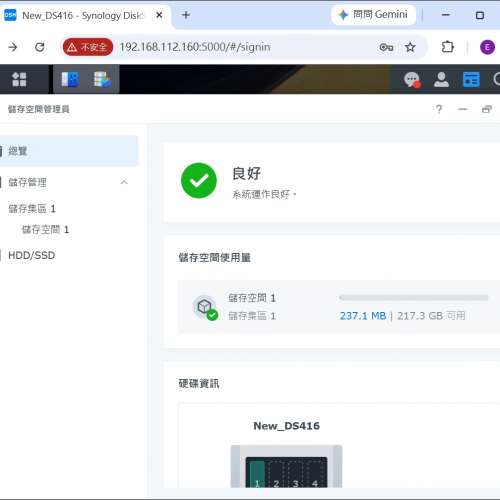Open Storage Manager help question mark

click(439, 109)
